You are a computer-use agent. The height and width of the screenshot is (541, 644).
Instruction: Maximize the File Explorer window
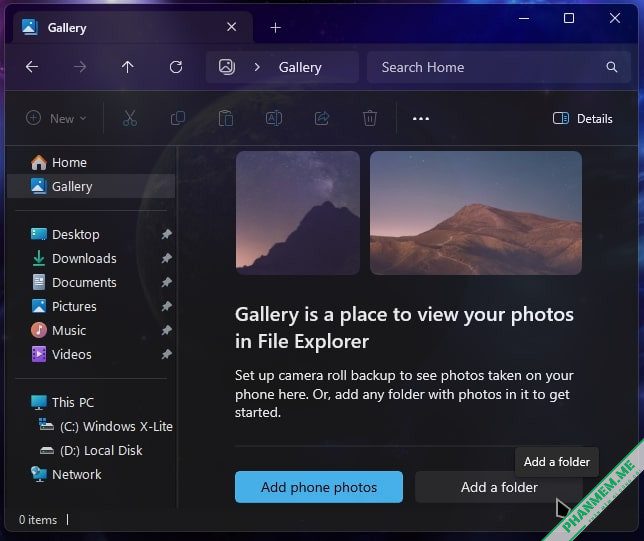[569, 18]
